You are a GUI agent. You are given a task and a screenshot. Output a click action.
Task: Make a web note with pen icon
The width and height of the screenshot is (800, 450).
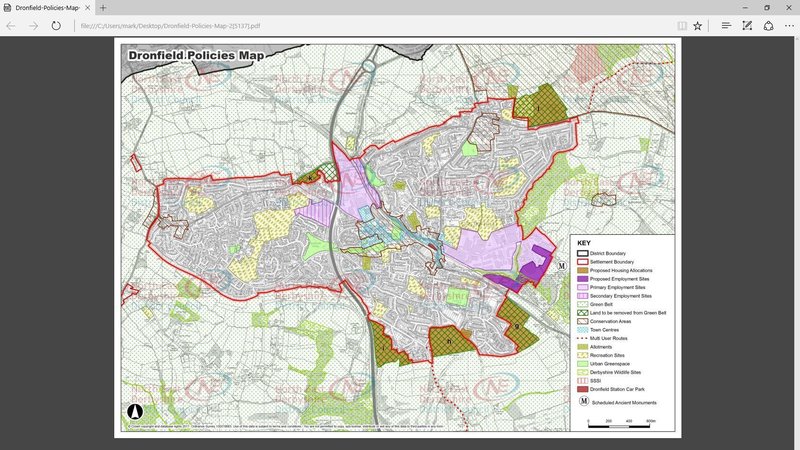[747, 25]
